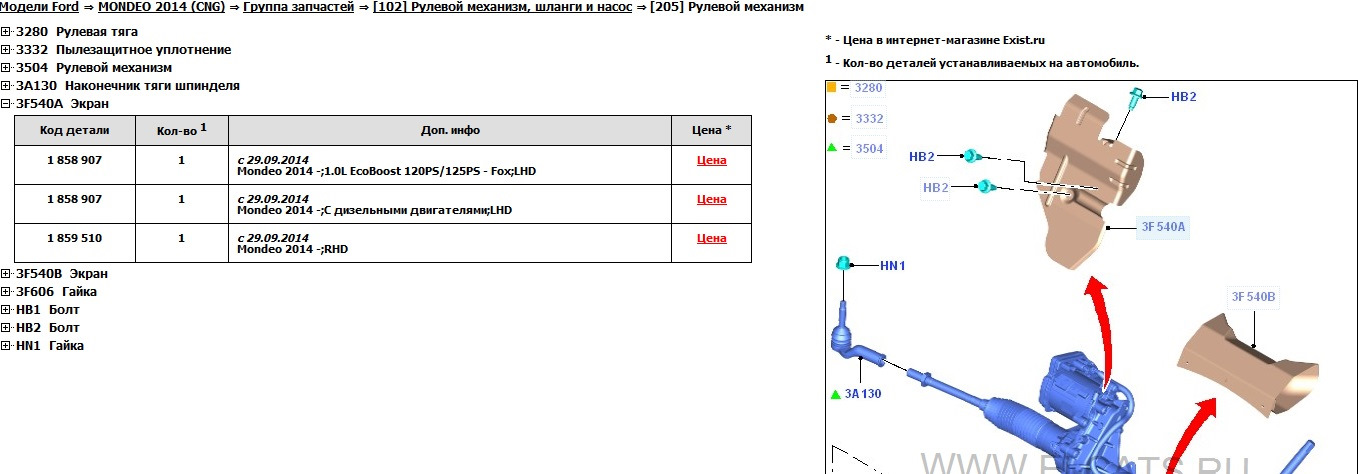1358x474 pixels.
Task: Click the orange square 3280 legend icon
Action: coord(832,88)
